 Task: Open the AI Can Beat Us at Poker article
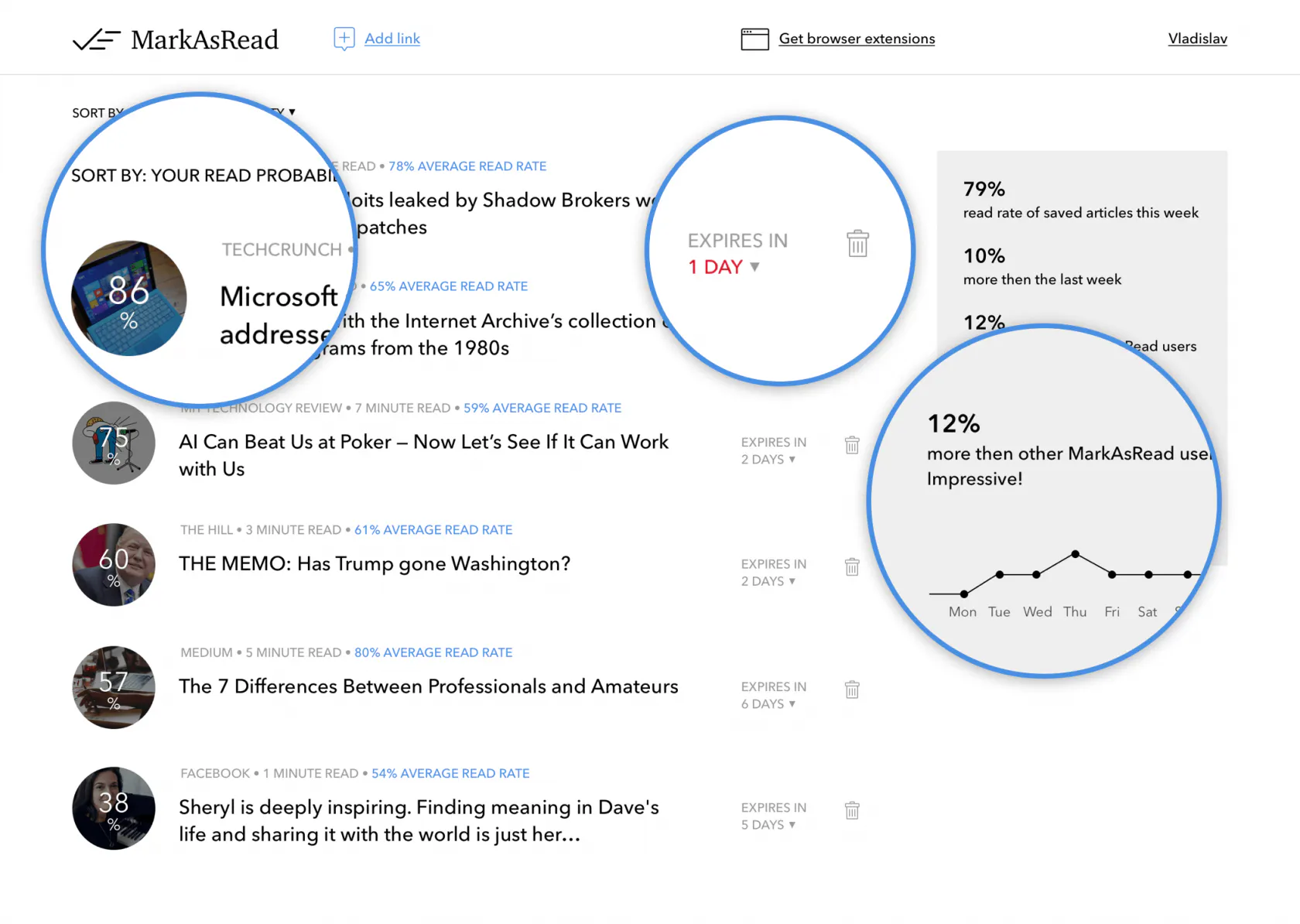[x=424, y=455]
